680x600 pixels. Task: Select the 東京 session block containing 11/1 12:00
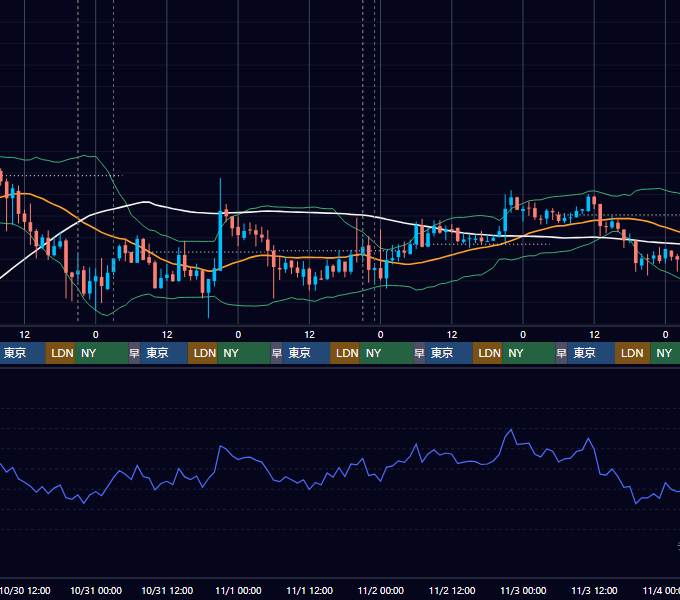click(x=306, y=353)
